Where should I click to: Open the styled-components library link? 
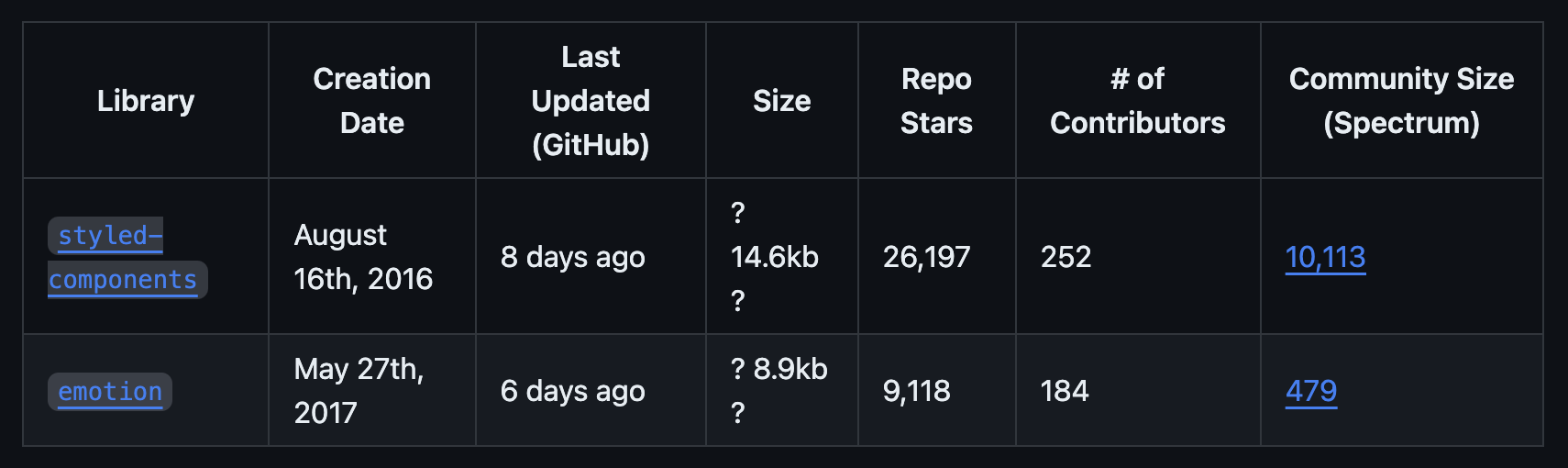126,258
